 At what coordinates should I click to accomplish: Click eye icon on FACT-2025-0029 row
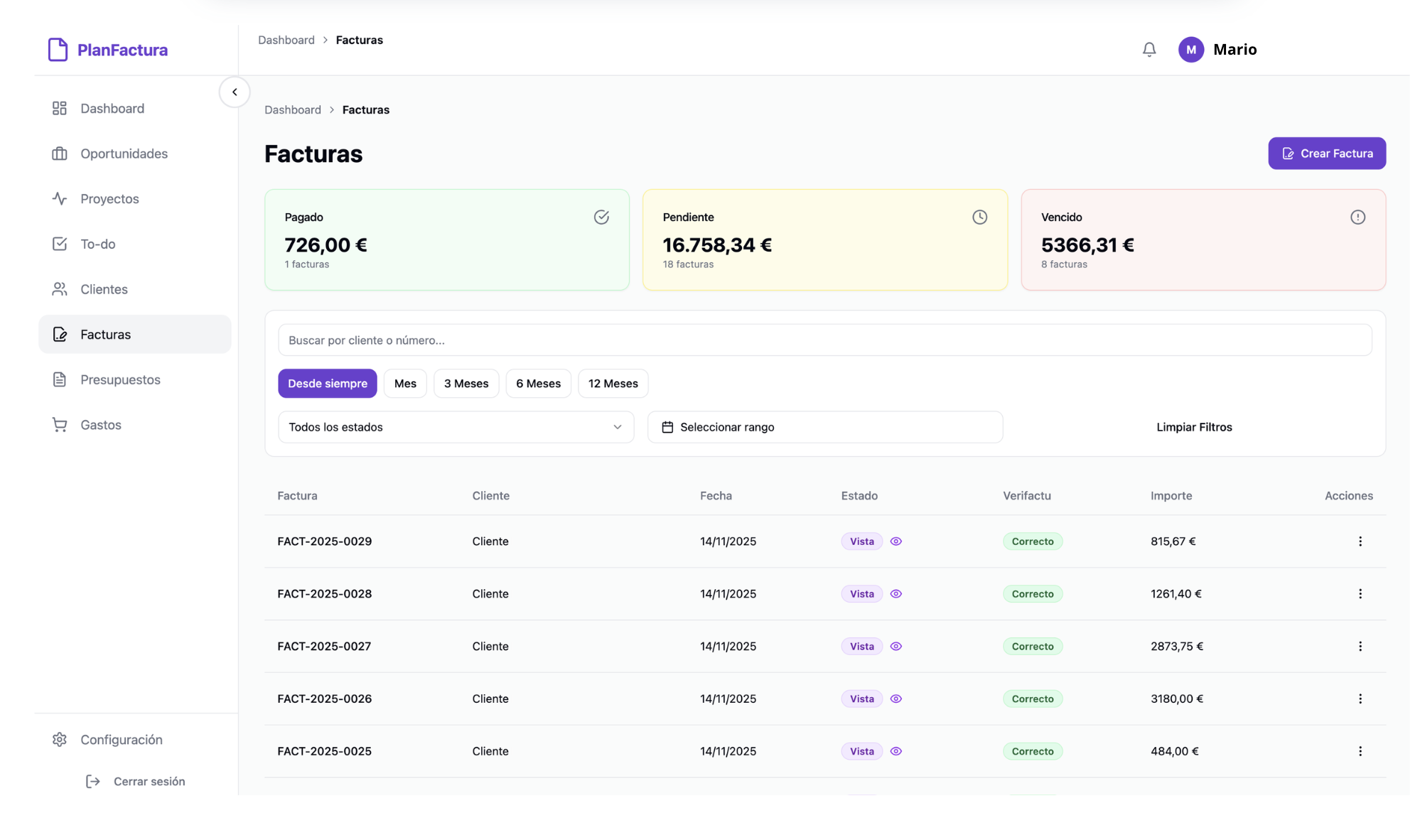click(x=895, y=542)
